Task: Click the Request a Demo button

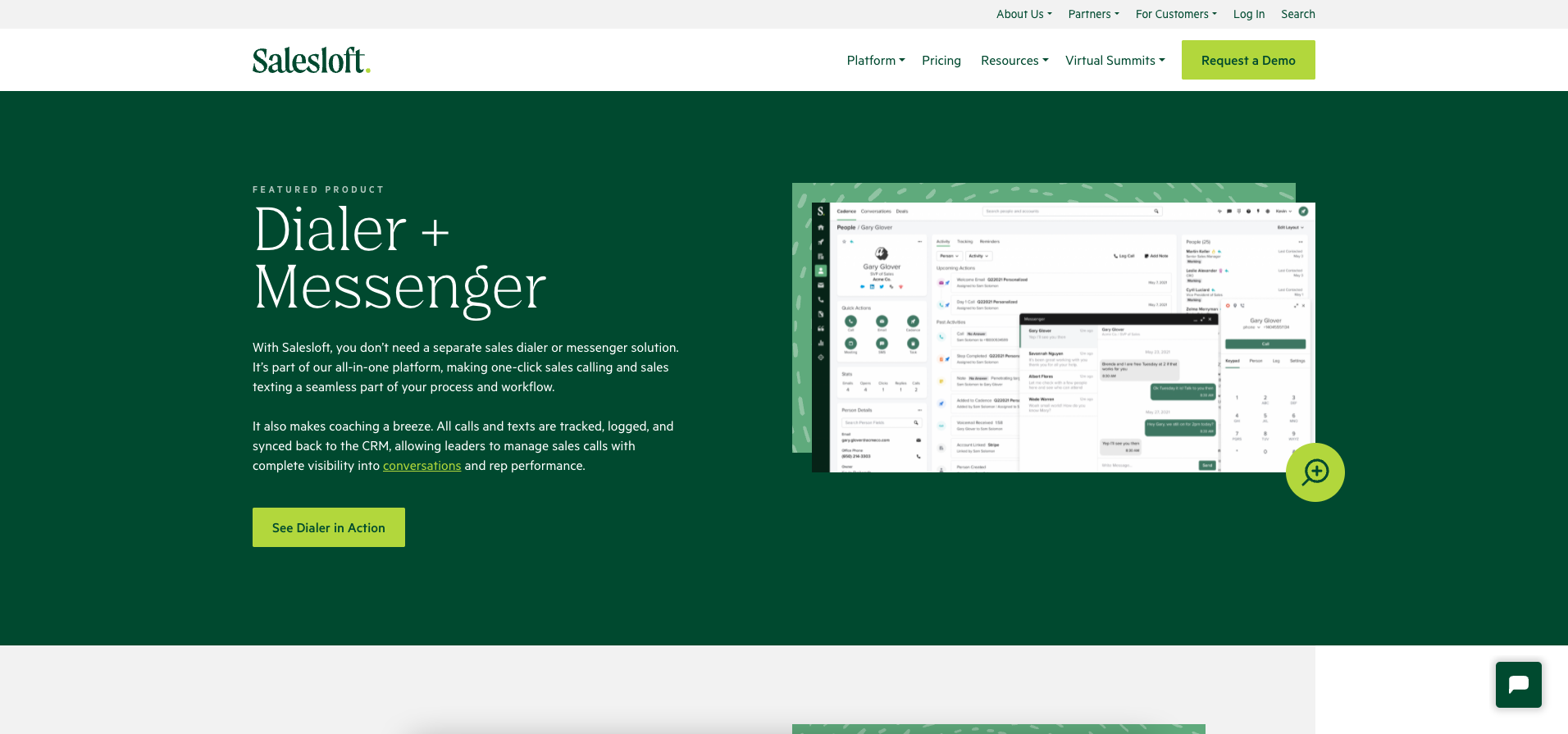Action: [1248, 60]
